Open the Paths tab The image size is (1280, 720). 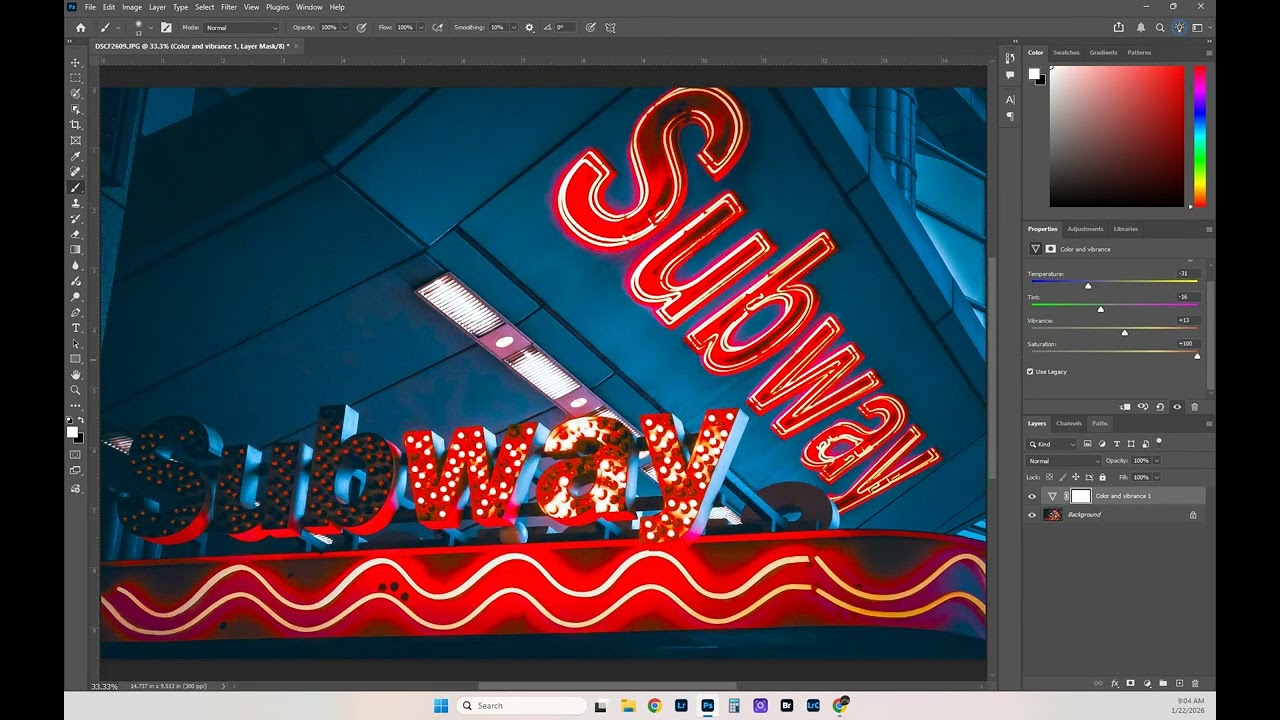[1100, 423]
